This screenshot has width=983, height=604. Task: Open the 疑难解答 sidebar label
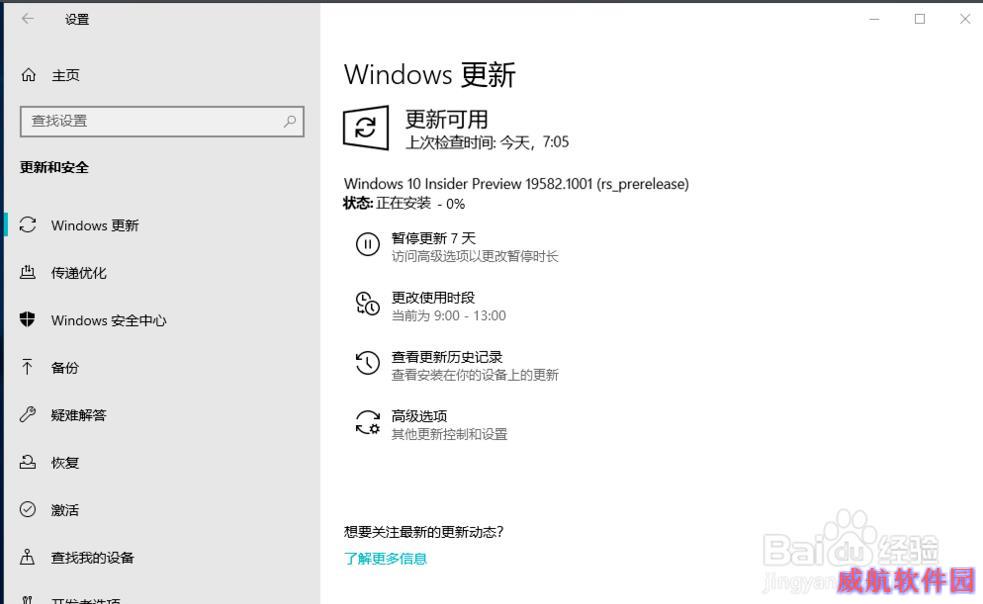tap(79, 415)
